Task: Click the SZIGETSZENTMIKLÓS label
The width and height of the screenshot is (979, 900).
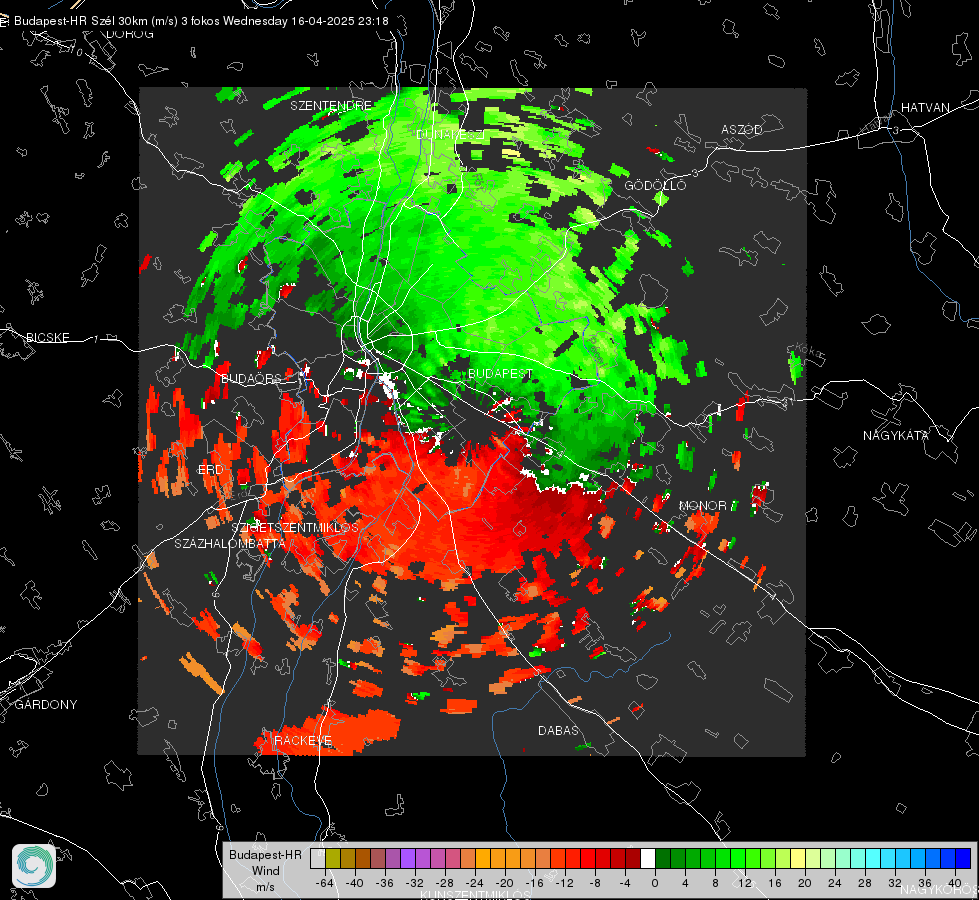Action: point(295,528)
